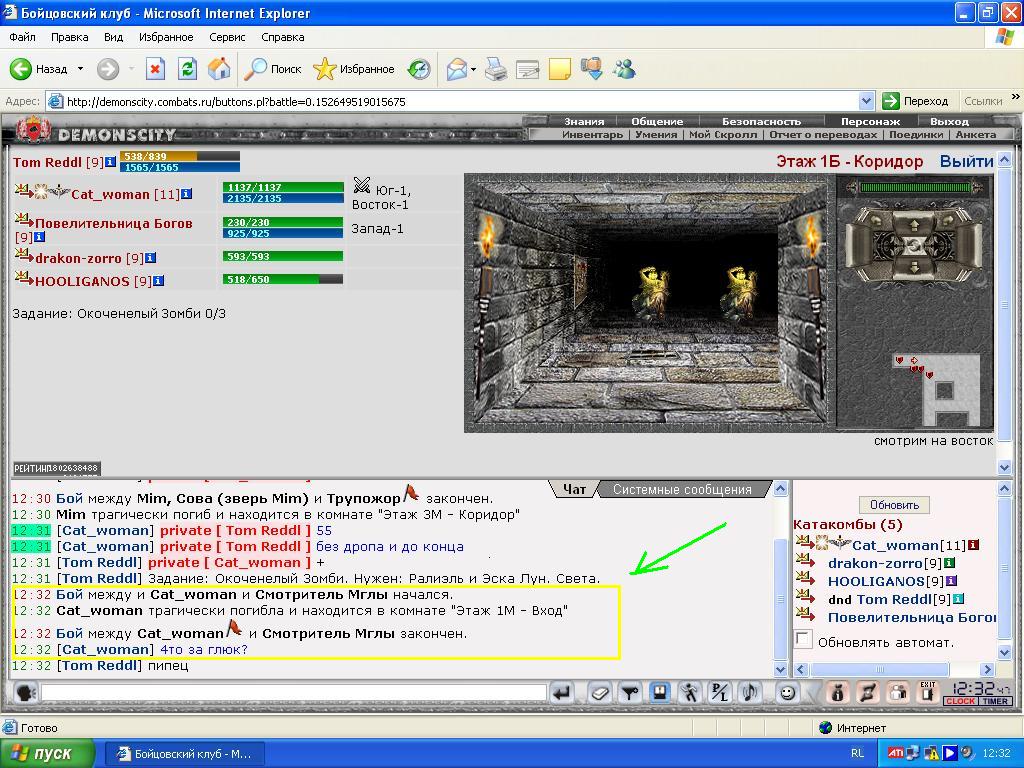Click the EXIT door icon
Viewport: 1024px width, 768px height.
tap(928, 692)
